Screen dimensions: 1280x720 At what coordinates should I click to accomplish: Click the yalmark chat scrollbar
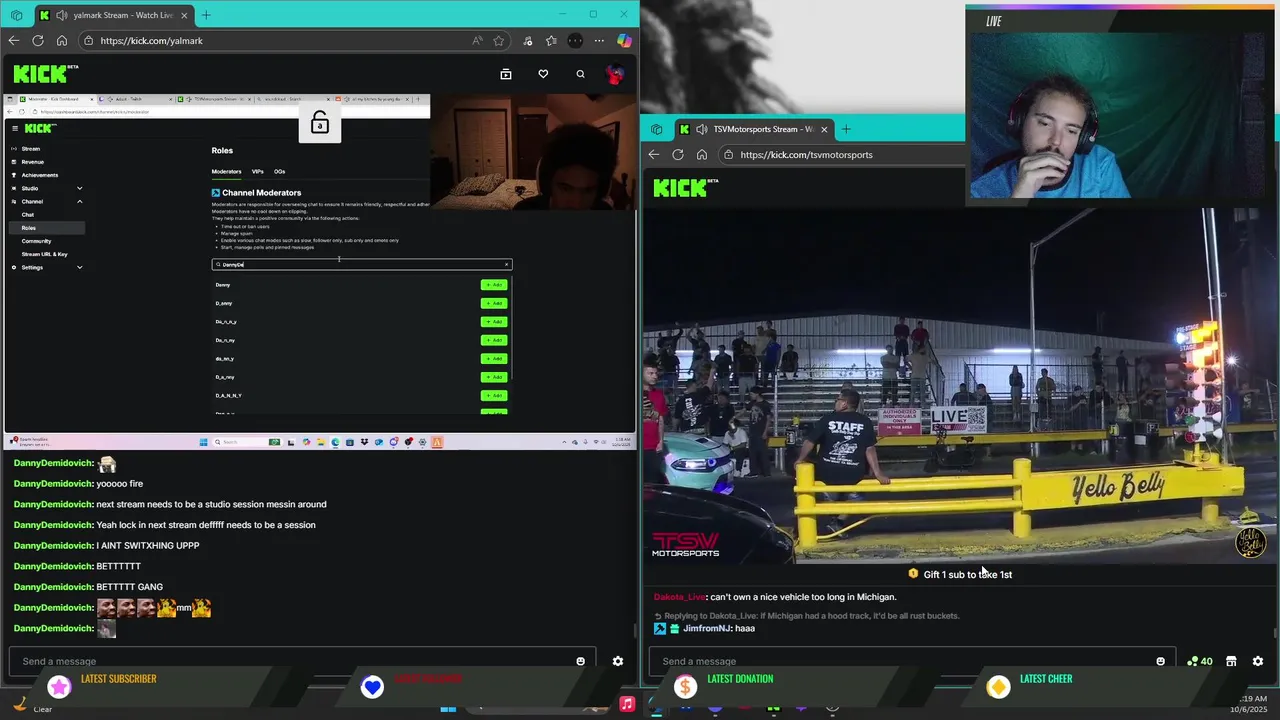[634, 632]
